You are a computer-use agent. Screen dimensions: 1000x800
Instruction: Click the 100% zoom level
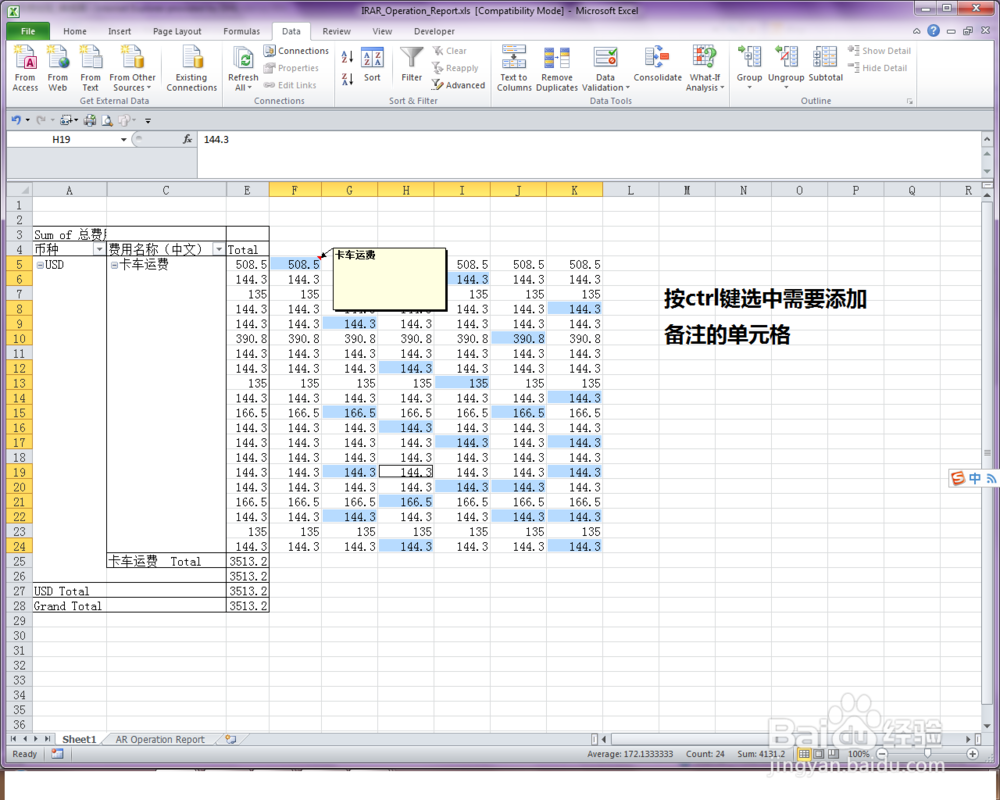[858, 754]
